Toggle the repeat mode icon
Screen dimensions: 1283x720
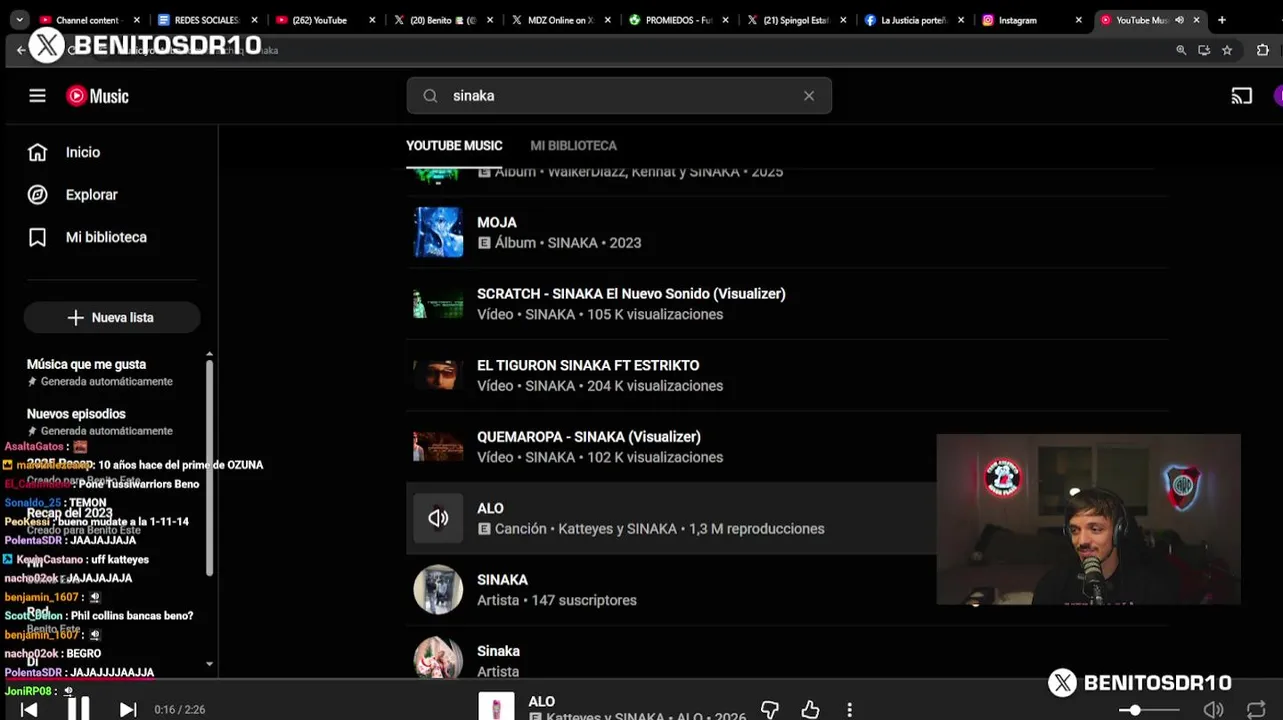click(x=1256, y=709)
